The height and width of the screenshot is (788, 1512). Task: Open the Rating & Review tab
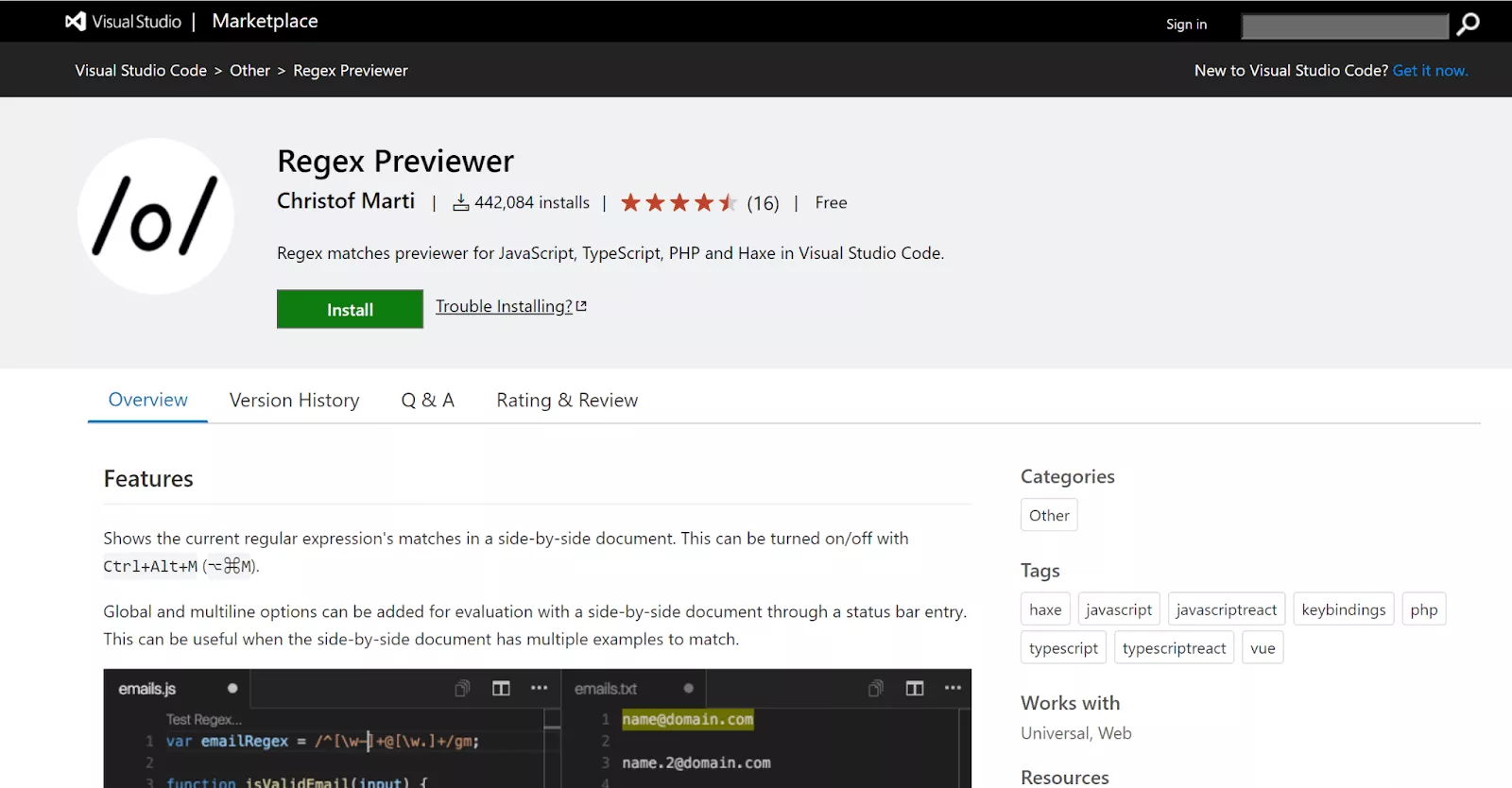(567, 401)
